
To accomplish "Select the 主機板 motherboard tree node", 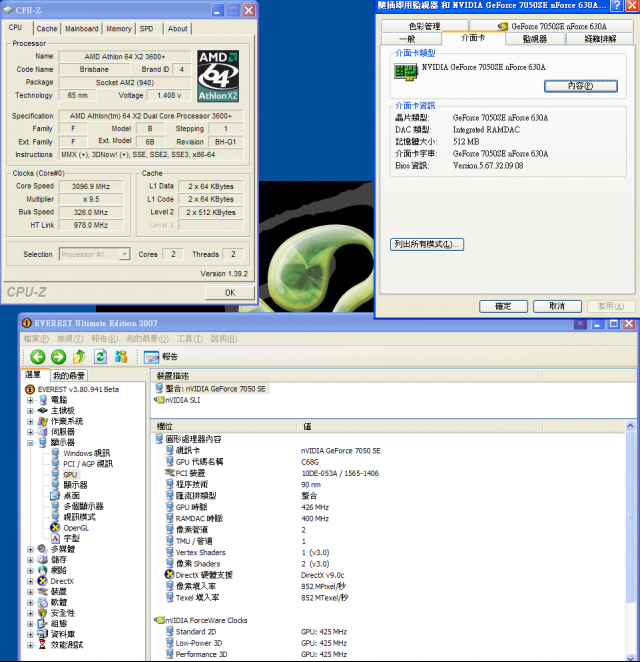I will click(x=62, y=410).
